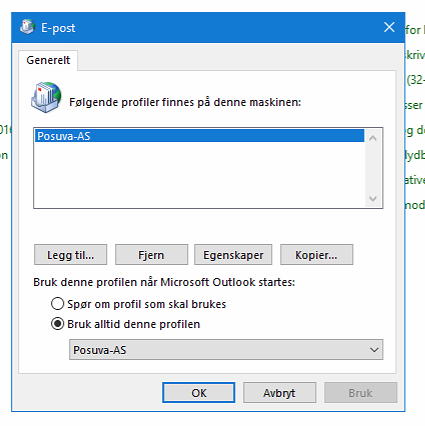Viewport: 425px width, 426px height.
Task: Apply changes with the Bruk button
Action: (360, 393)
